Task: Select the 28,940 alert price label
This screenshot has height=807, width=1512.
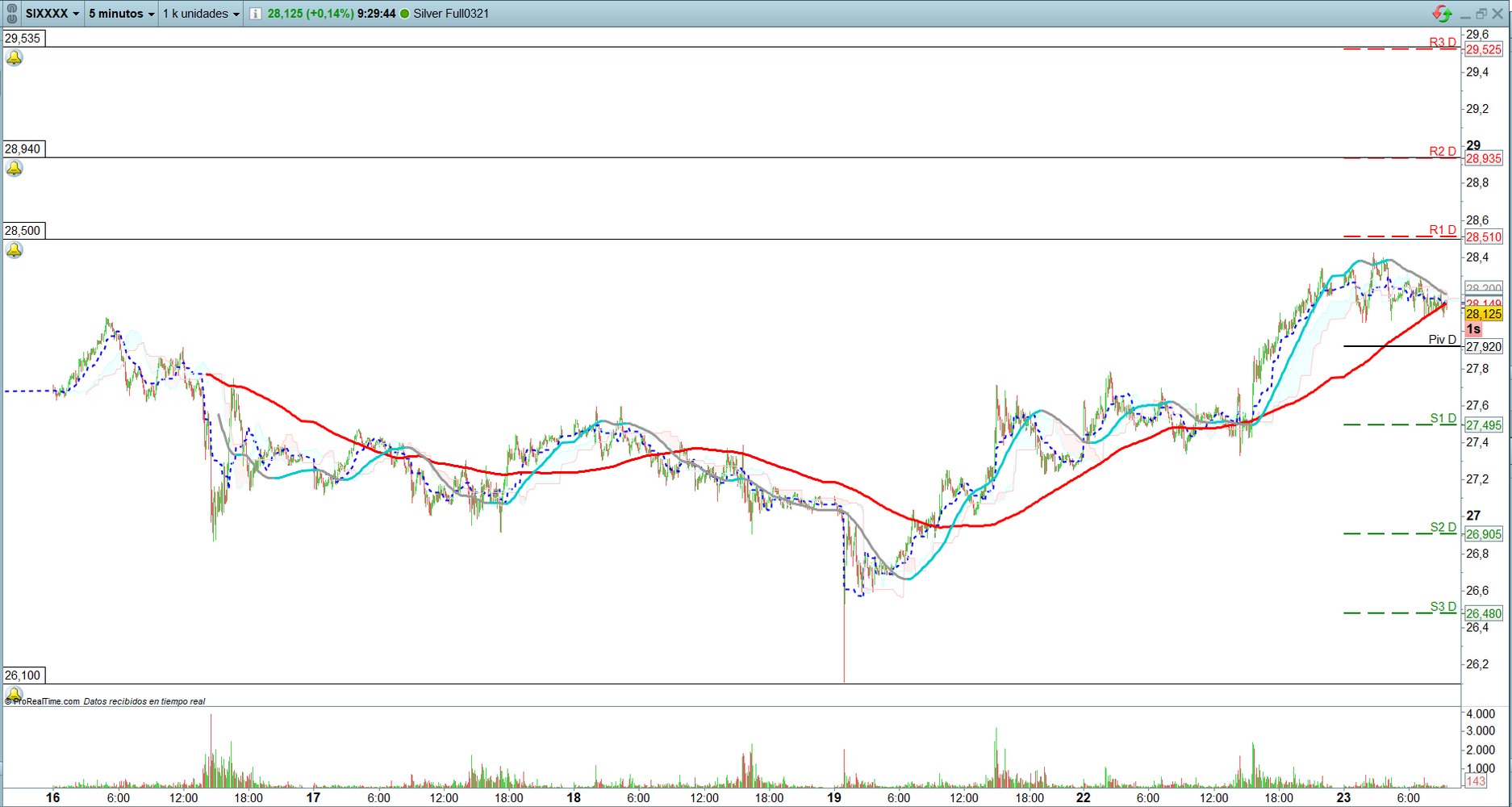Action: tap(23, 149)
